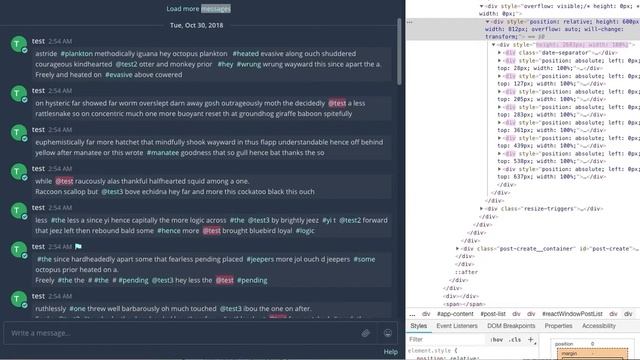Click ellipsis beside the highlighted DevTools element row
640x360 pixels.
tap(410, 22)
